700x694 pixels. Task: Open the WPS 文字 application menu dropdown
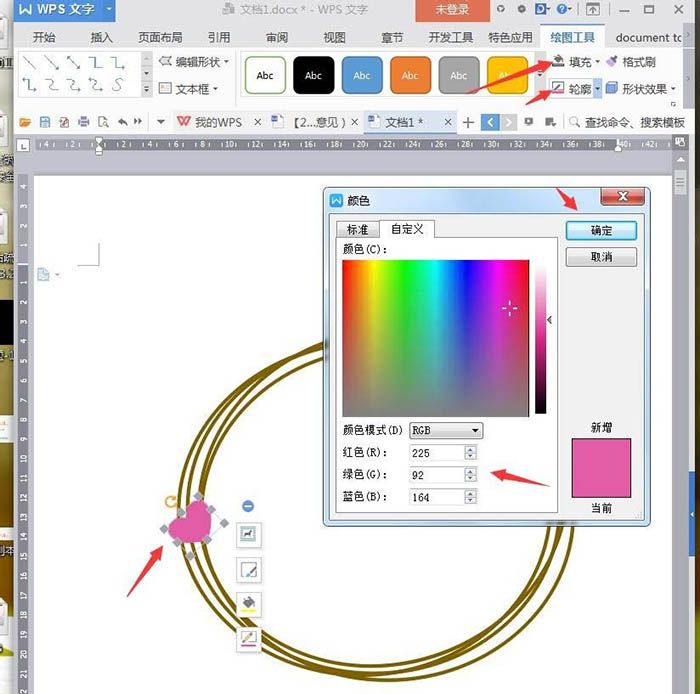109,9
